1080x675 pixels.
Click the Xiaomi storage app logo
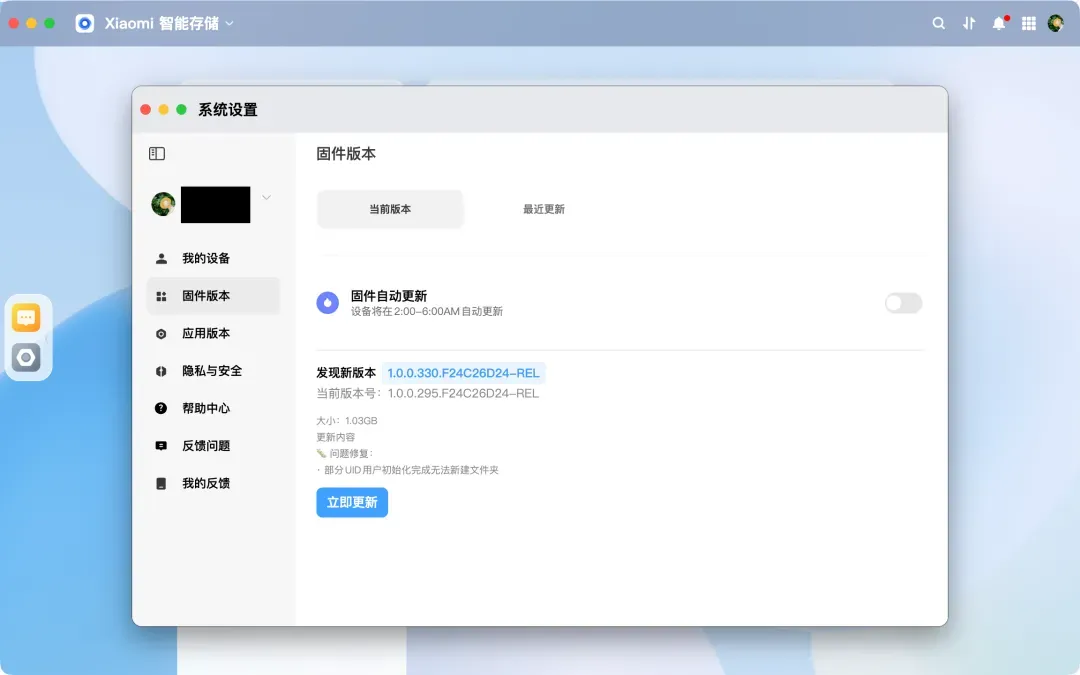pyautogui.click(x=85, y=23)
